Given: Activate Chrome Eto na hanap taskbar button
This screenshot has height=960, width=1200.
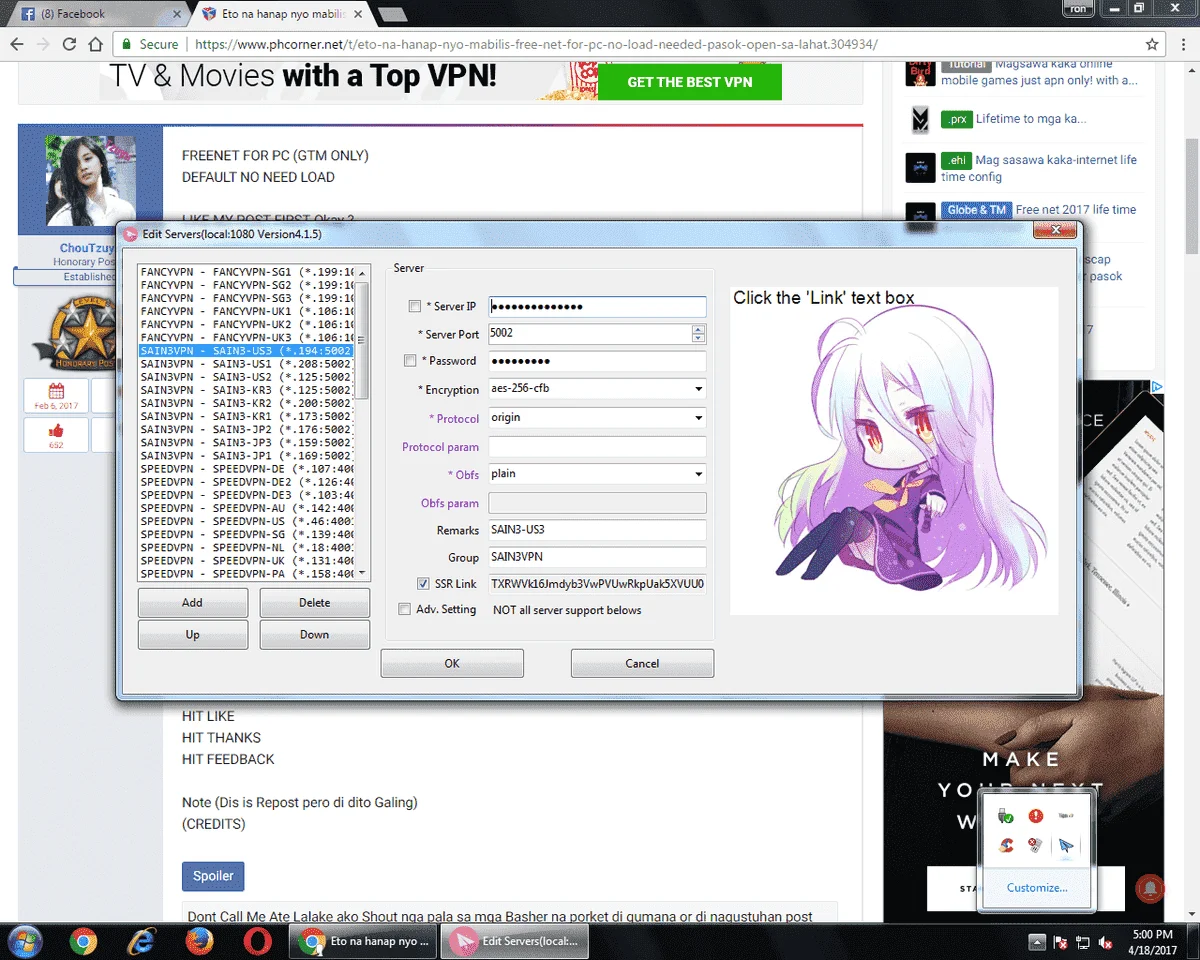Looking at the screenshot, I should click(365, 941).
